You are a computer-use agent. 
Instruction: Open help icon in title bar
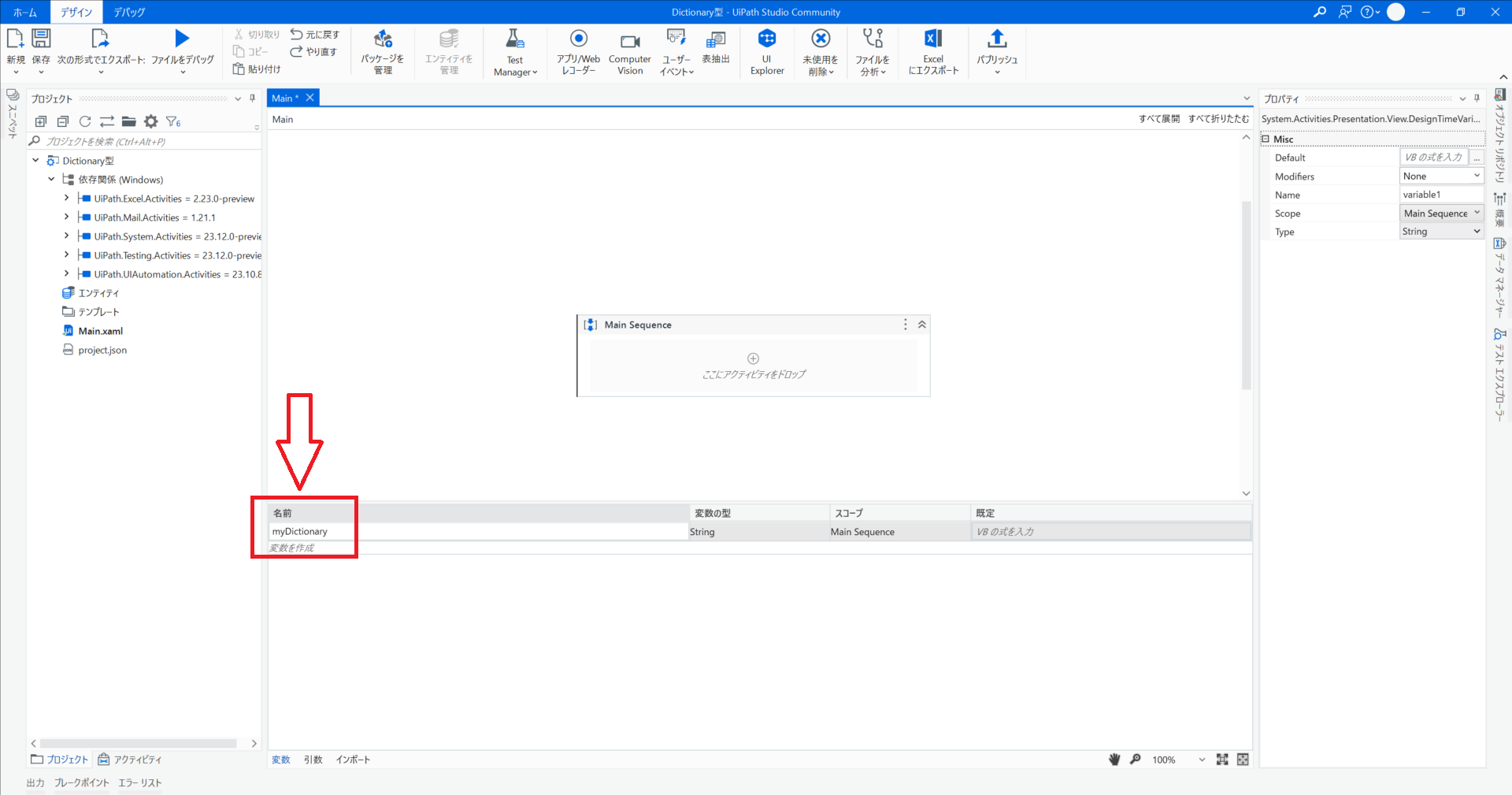tap(1369, 12)
